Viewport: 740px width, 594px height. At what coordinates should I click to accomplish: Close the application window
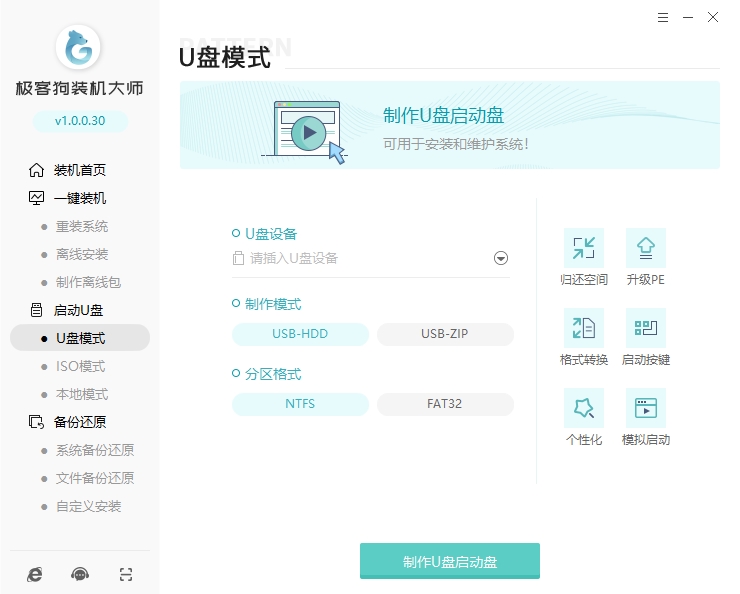[x=713, y=18]
